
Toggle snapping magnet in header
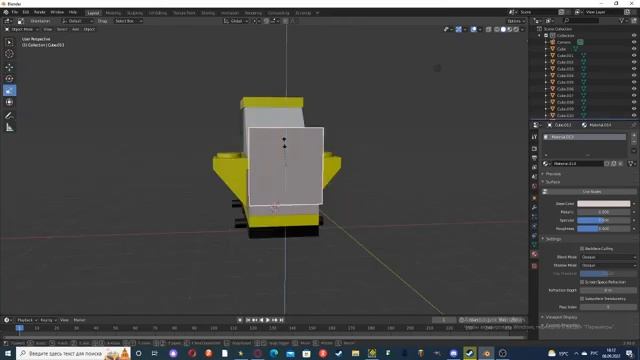click(x=266, y=21)
